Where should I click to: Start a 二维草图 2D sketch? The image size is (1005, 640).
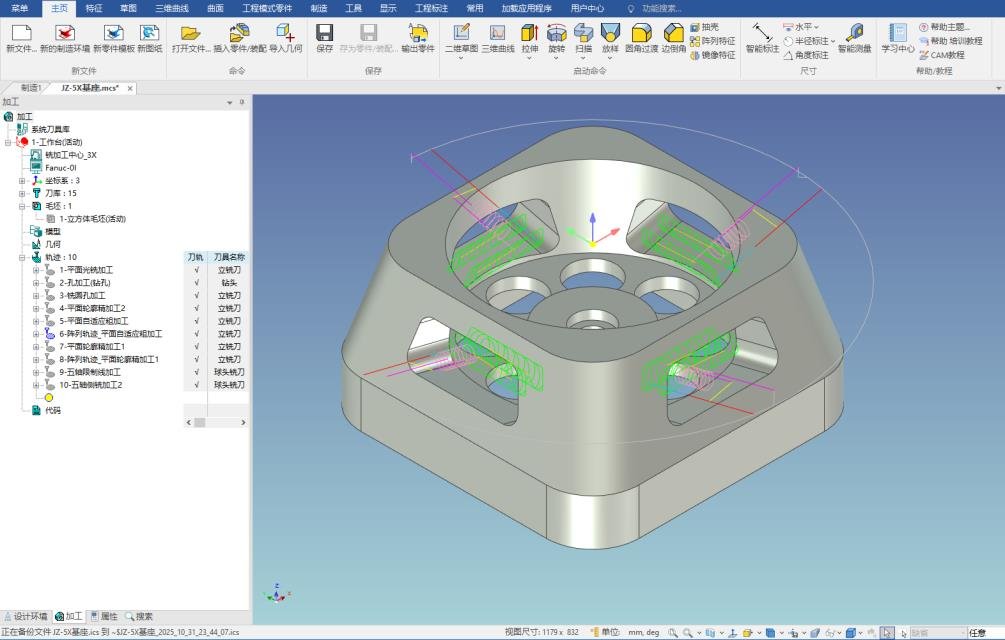[x=461, y=34]
